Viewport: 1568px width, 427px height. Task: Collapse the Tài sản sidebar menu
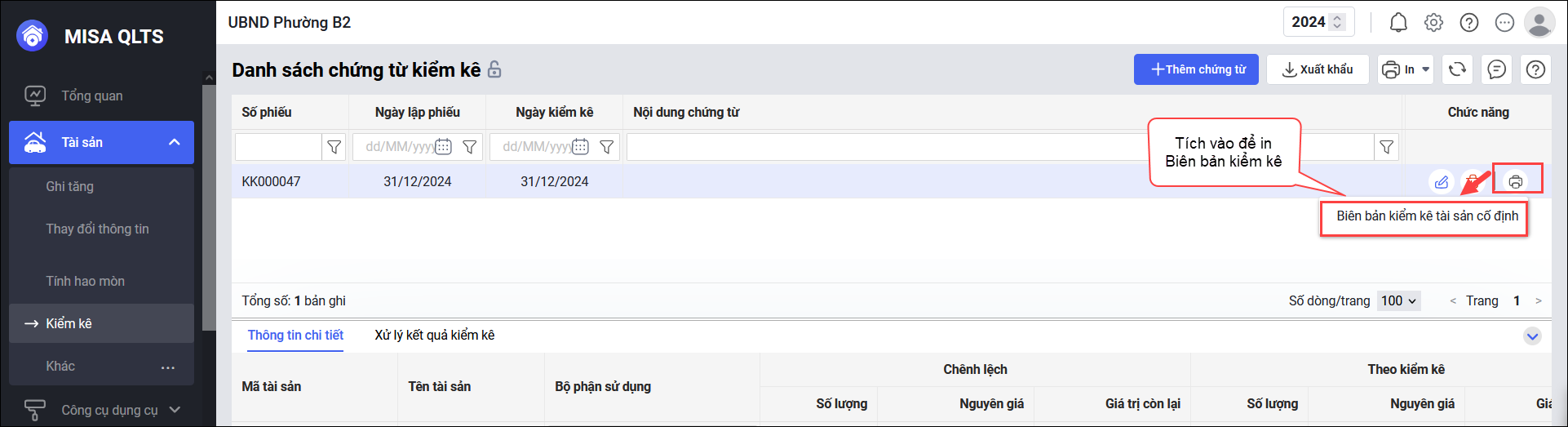[174, 142]
